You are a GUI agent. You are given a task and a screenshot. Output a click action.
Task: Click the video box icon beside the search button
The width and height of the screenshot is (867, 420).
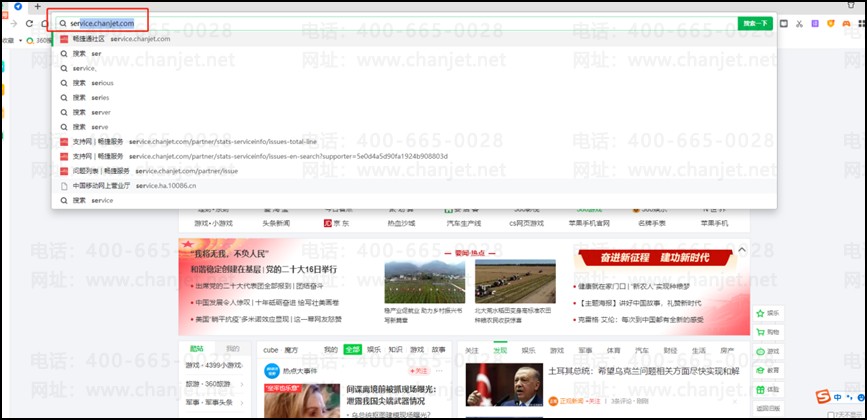[784, 24]
